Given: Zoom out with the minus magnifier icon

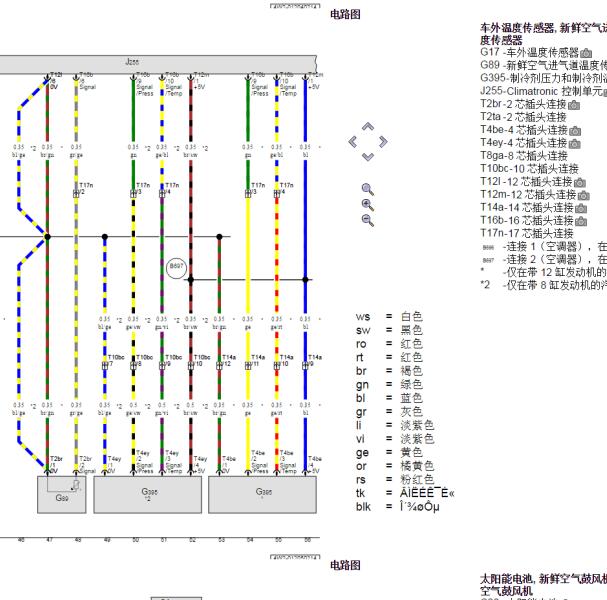Looking at the screenshot, I should [367, 220].
